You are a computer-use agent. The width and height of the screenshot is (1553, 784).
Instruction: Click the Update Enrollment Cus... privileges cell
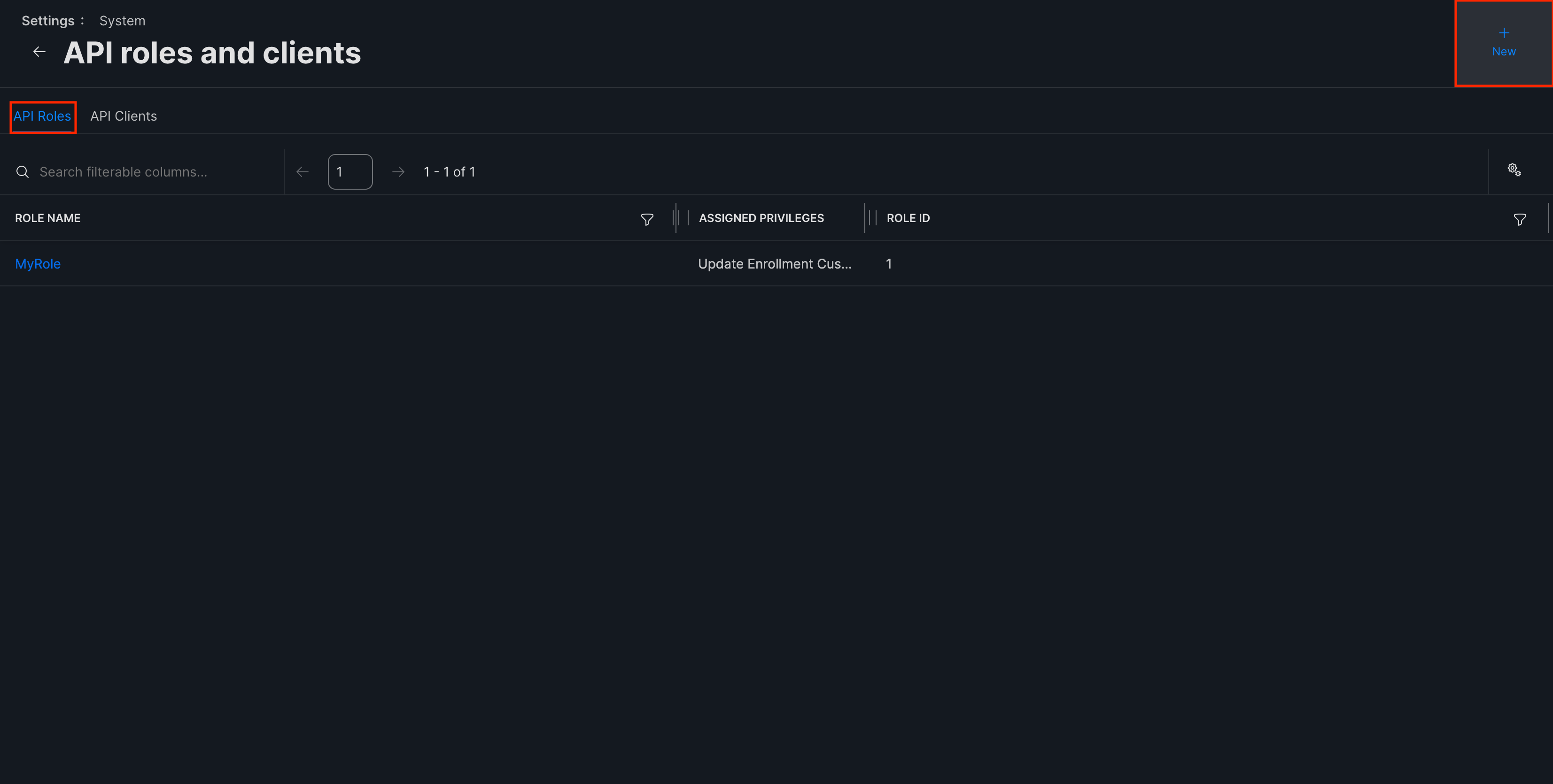click(x=774, y=264)
